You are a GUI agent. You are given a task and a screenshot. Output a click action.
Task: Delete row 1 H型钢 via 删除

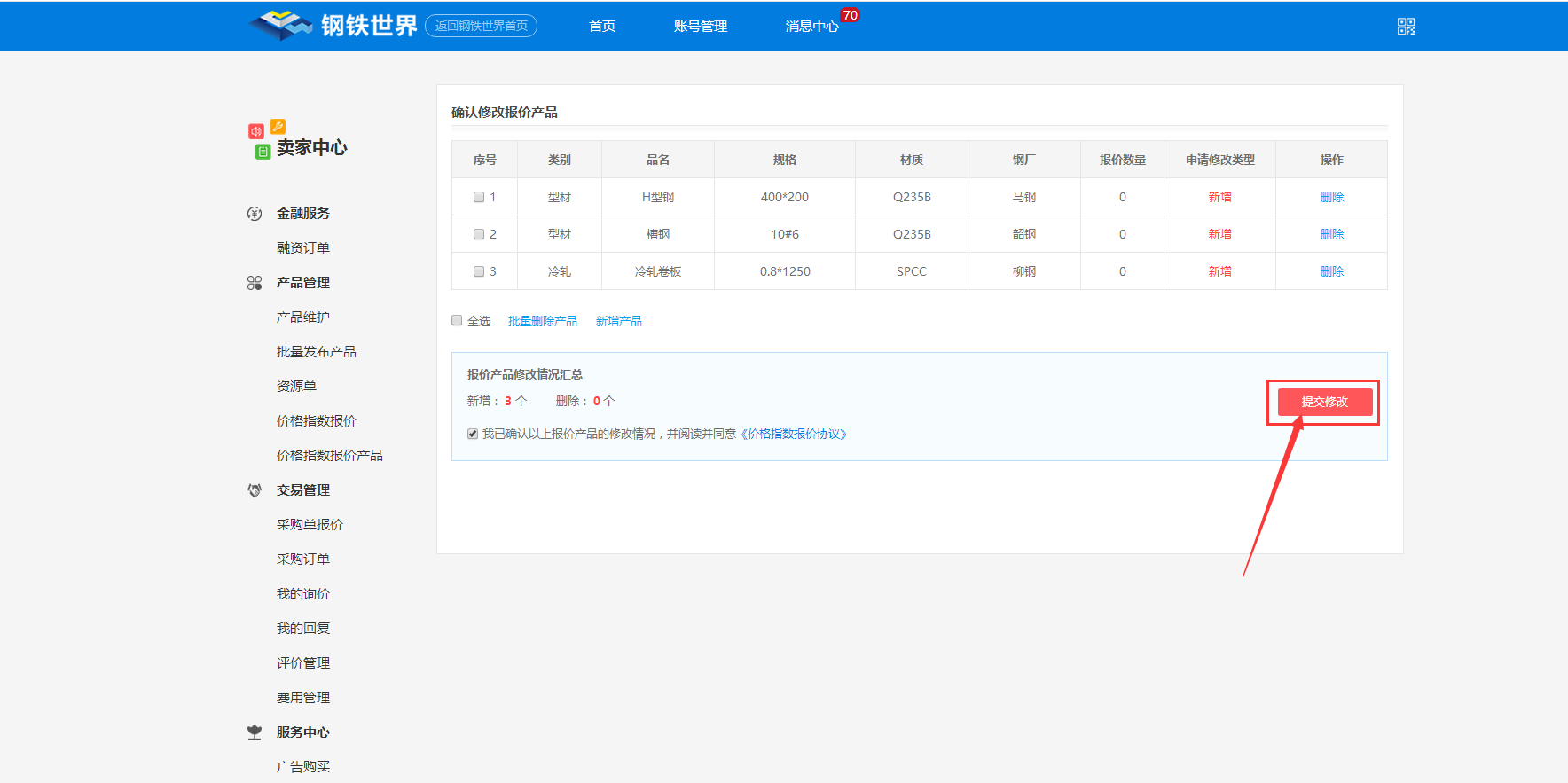(x=1332, y=197)
